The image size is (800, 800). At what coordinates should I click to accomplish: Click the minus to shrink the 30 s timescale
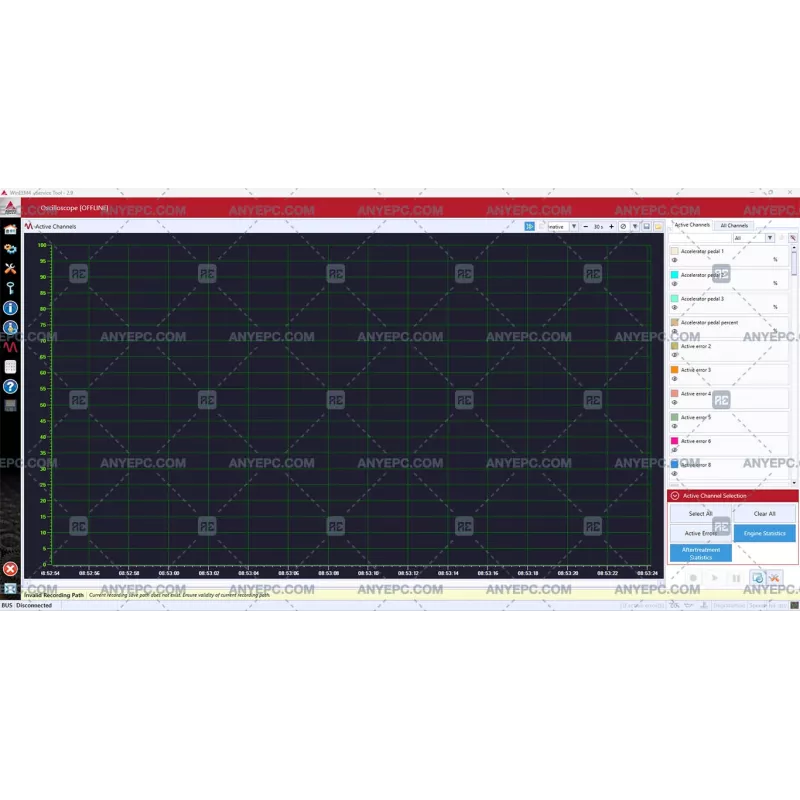[x=585, y=227]
